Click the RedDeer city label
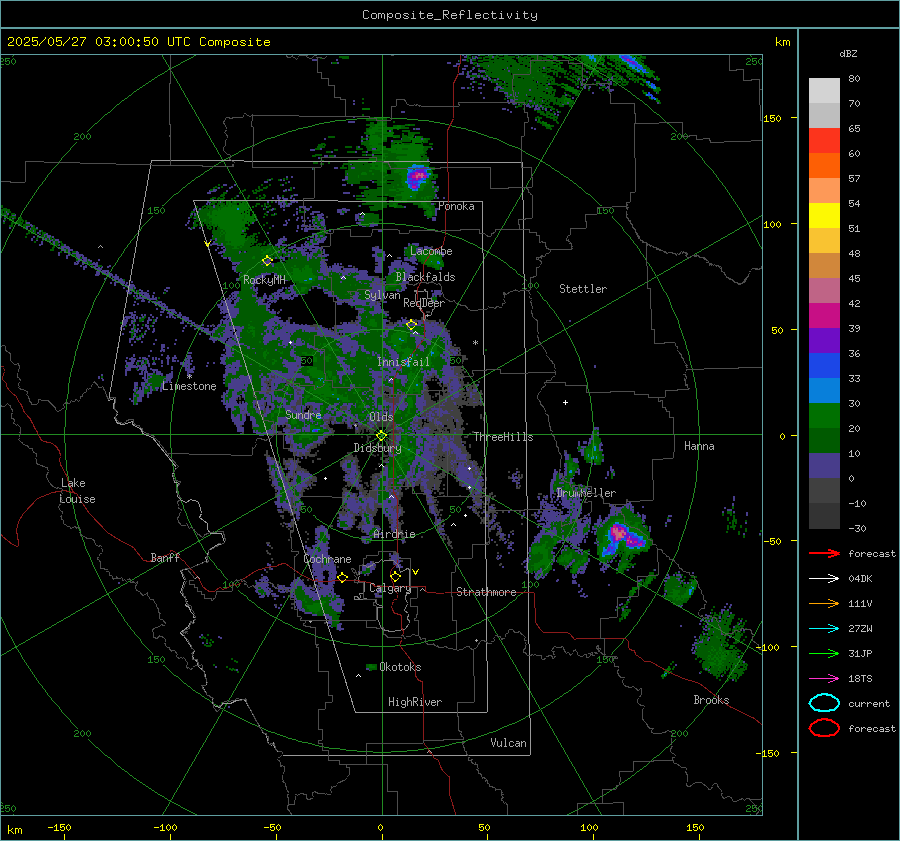 coord(424,303)
